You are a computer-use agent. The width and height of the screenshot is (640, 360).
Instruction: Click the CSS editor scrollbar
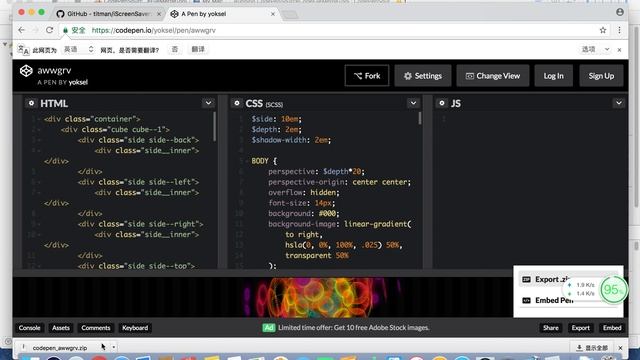click(x=420, y=118)
